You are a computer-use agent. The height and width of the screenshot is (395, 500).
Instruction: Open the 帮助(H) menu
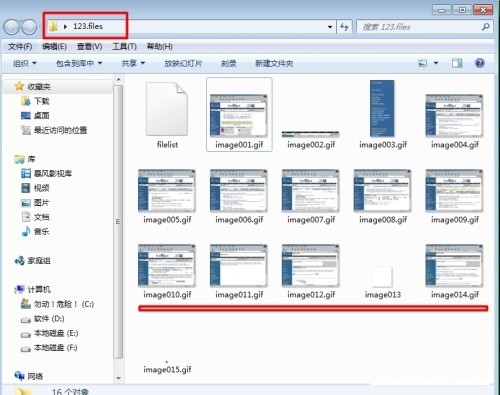160,46
